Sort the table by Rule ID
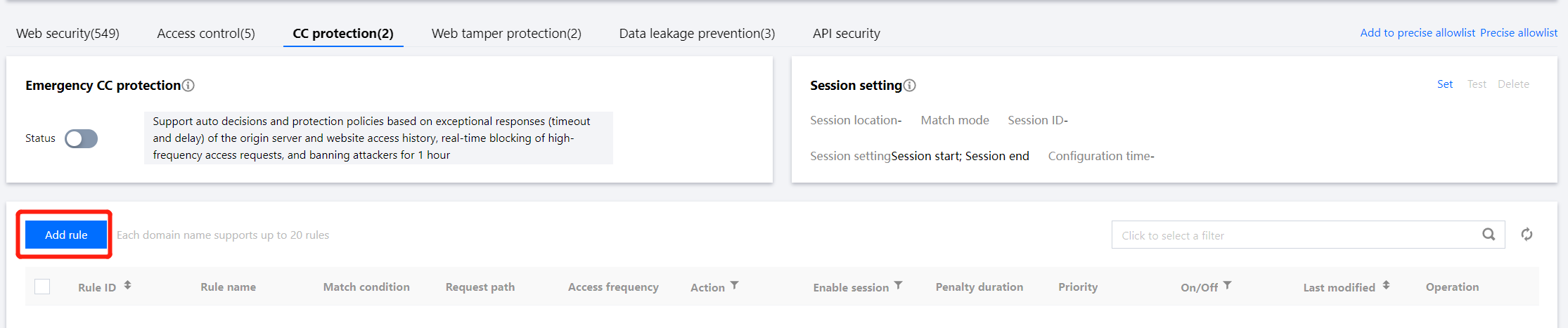Viewport: 1568px width, 328px height. [127, 286]
